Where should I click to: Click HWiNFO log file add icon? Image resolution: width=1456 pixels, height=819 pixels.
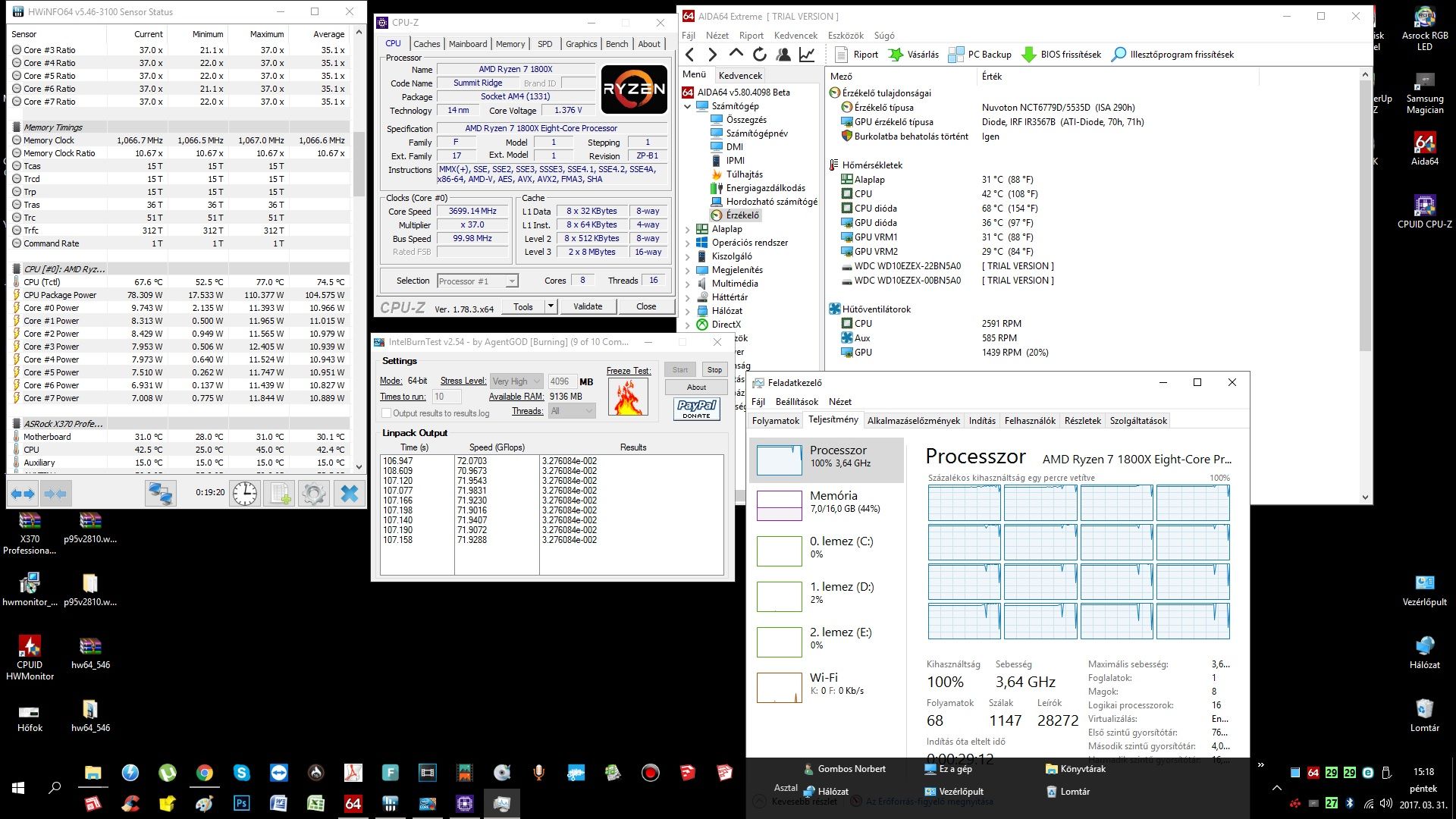280,494
